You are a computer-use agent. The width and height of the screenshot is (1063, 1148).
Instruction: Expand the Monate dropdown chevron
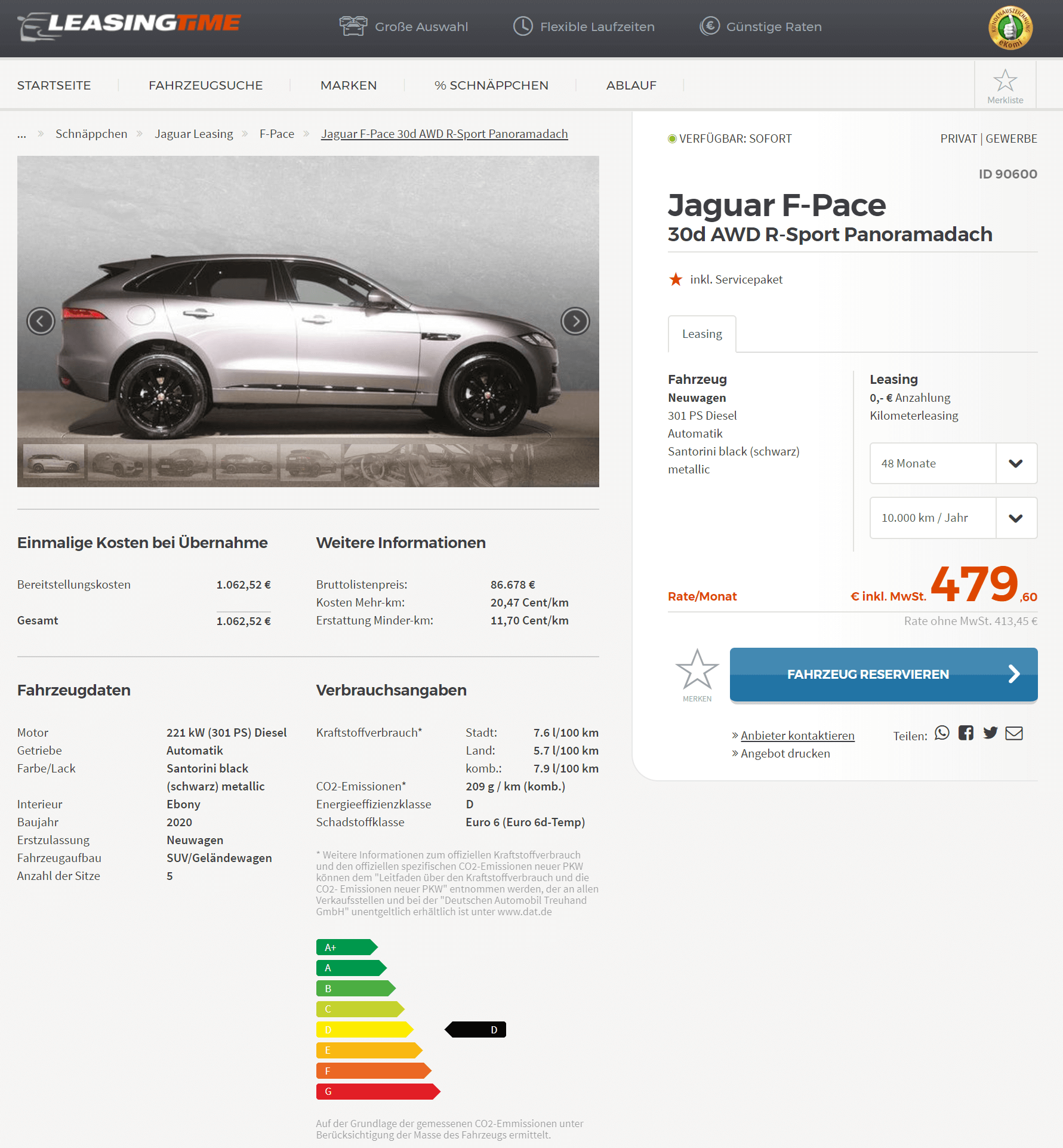pyautogui.click(x=1016, y=463)
